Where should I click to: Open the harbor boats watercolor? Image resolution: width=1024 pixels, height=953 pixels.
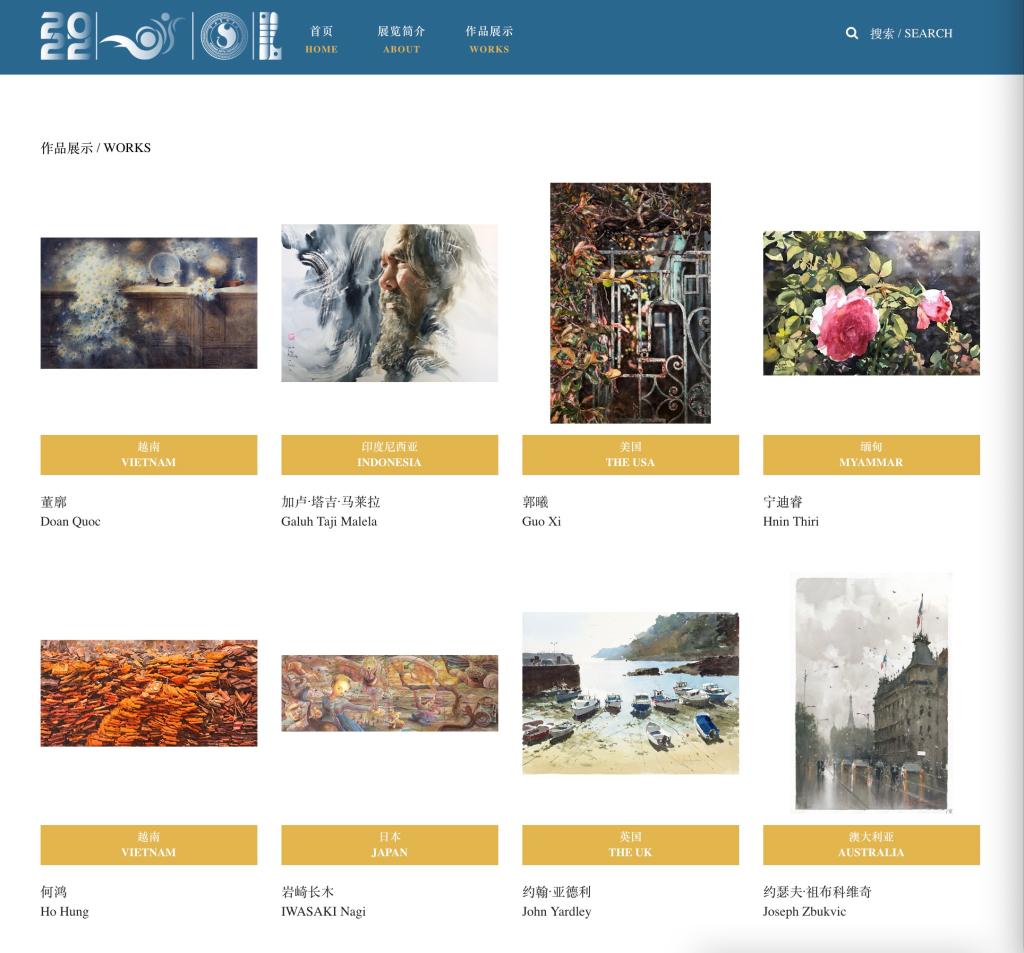(630, 693)
